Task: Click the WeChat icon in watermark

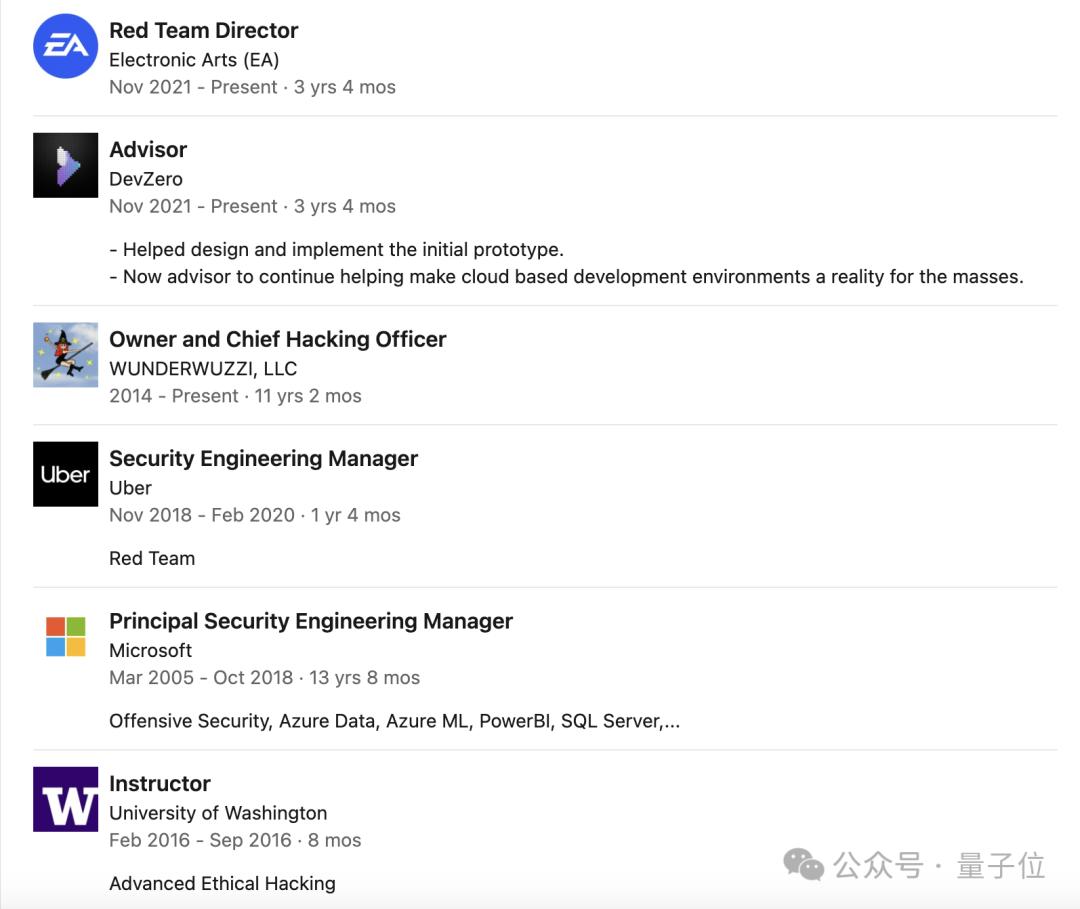Action: 803,864
